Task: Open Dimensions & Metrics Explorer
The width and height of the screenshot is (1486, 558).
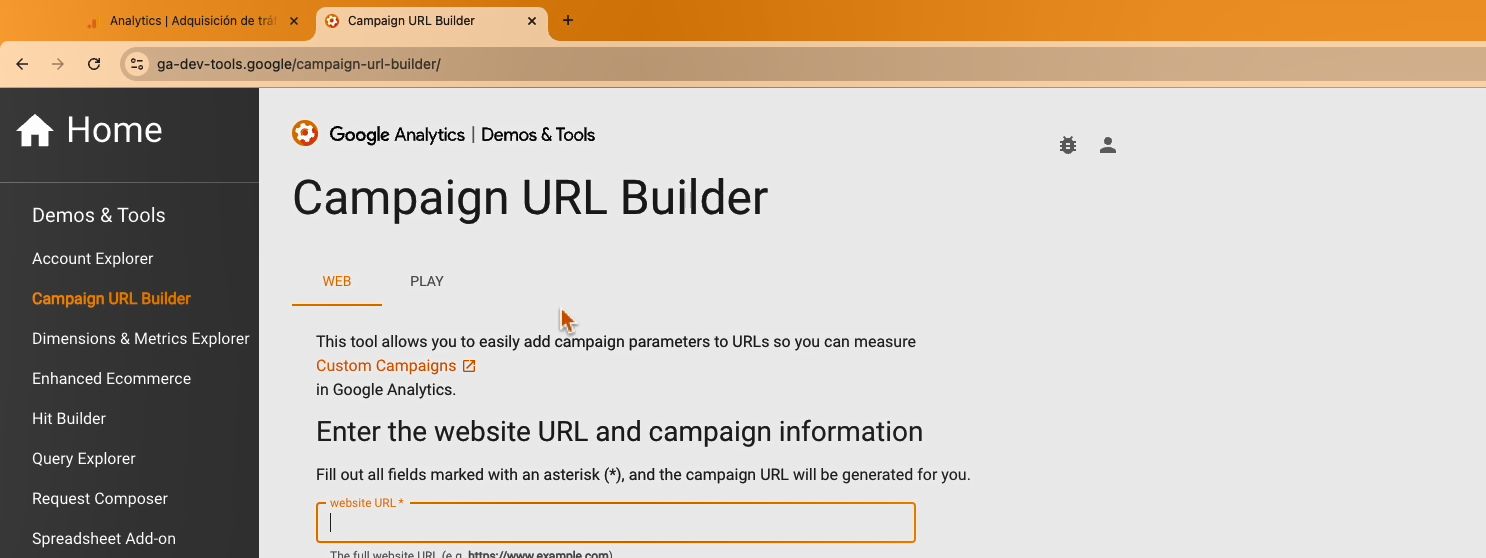Action: [141, 338]
